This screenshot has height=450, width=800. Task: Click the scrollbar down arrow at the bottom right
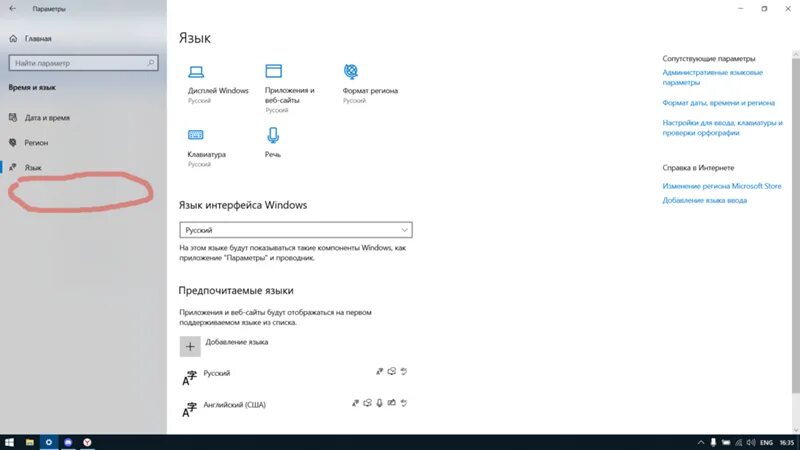[x=795, y=430]
